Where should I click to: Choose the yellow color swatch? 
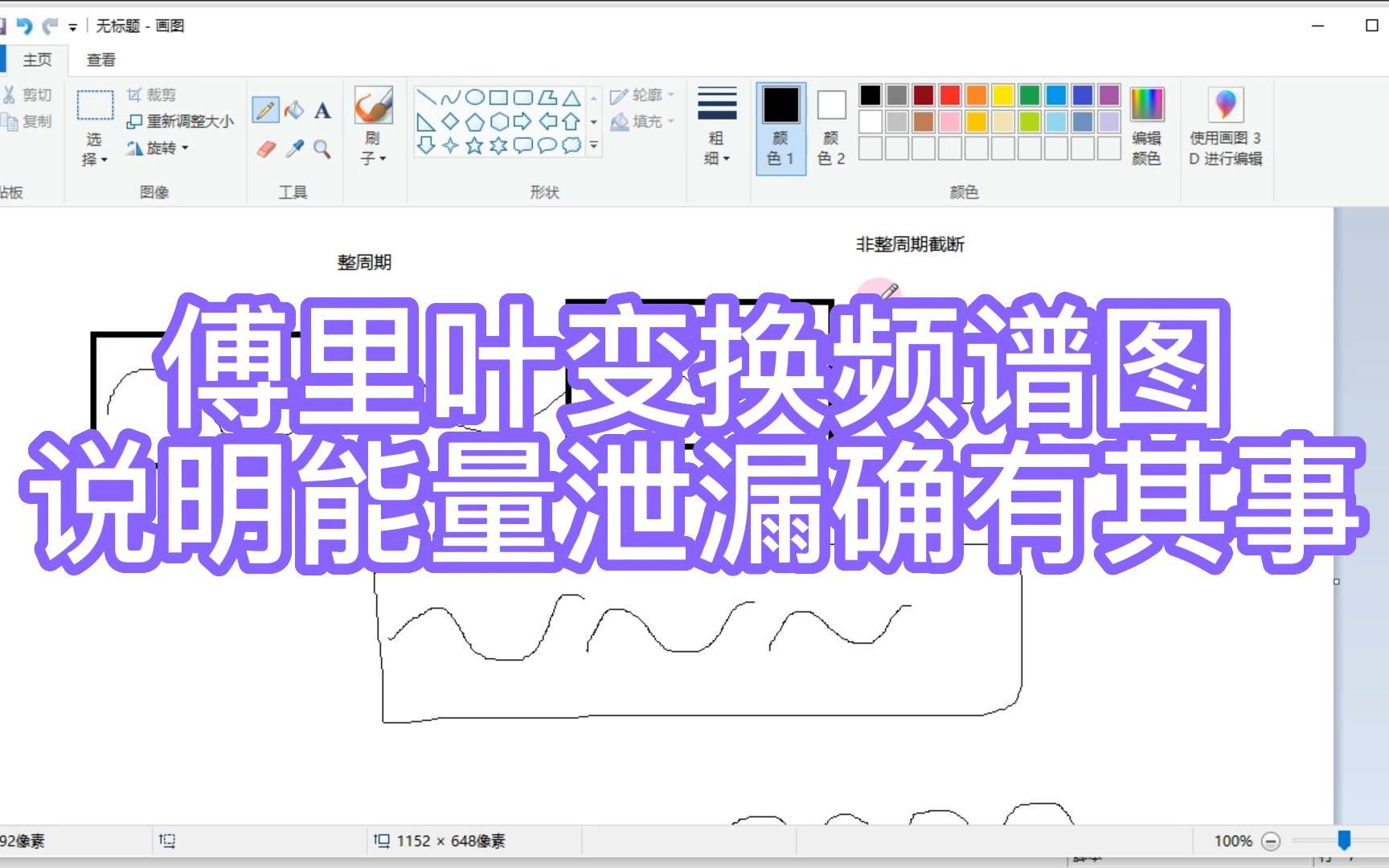[1003, 95]
